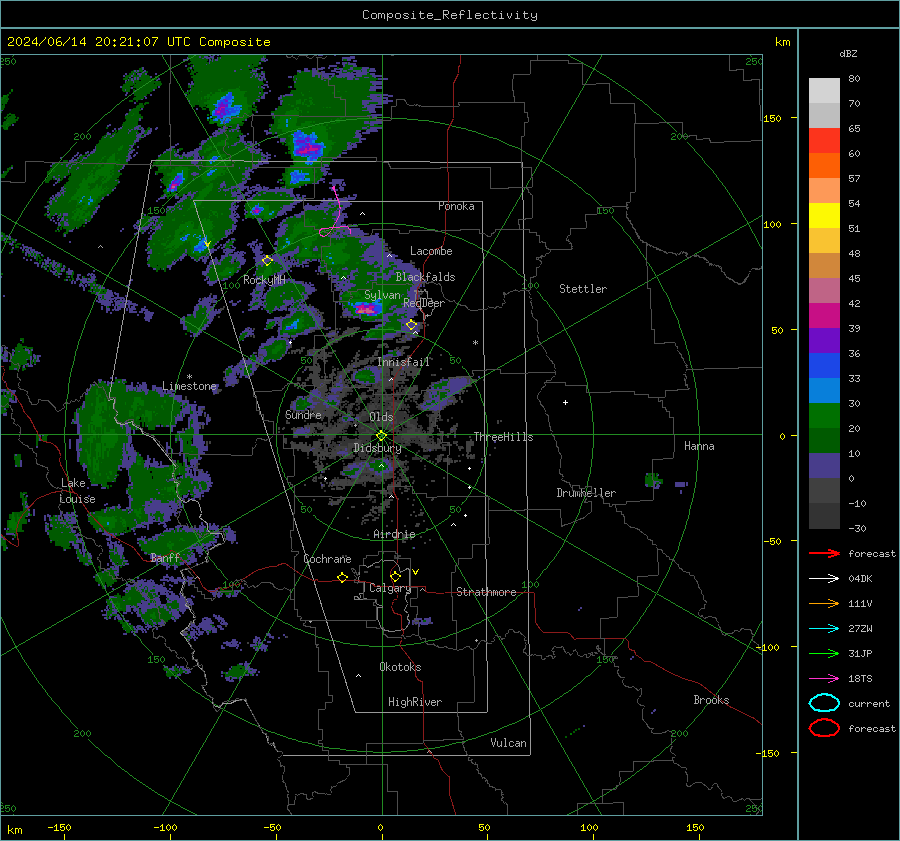Click the Olds label
Screen dimensions: 900x841
tap(381, 417)
